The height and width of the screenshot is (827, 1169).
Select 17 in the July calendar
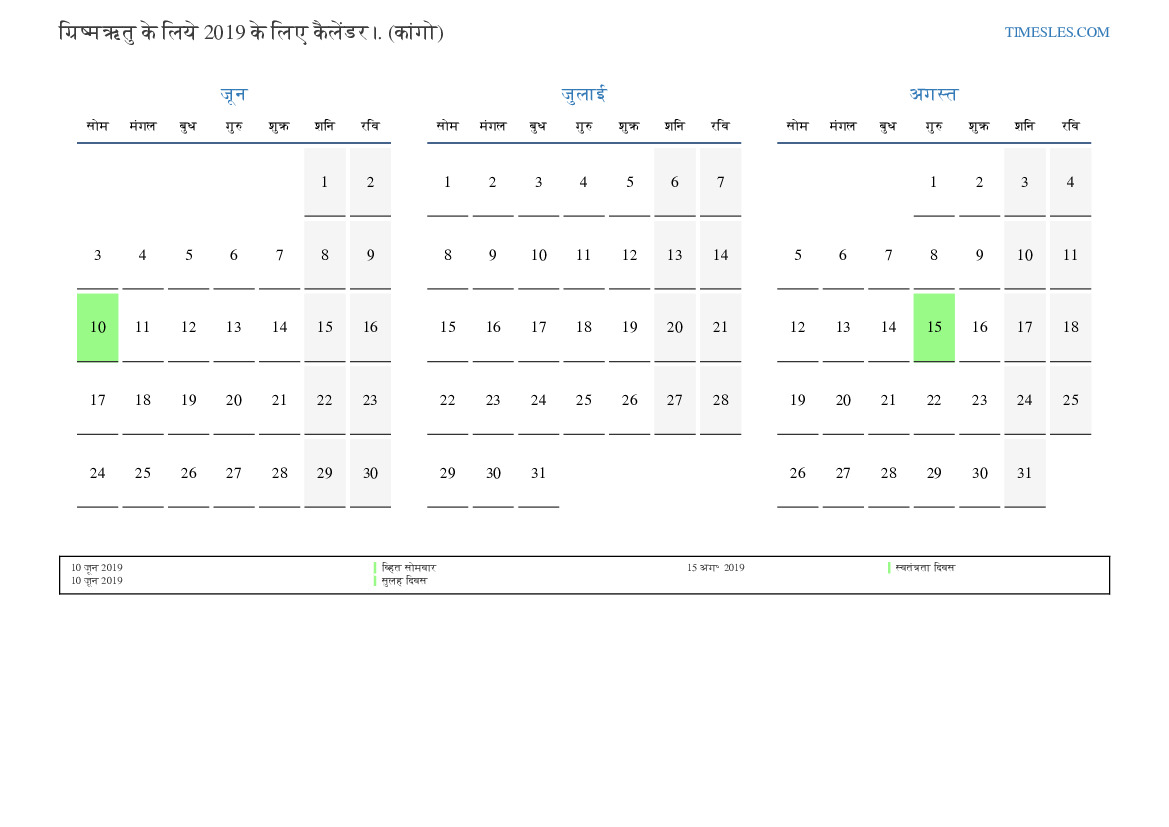coord(538,327)
